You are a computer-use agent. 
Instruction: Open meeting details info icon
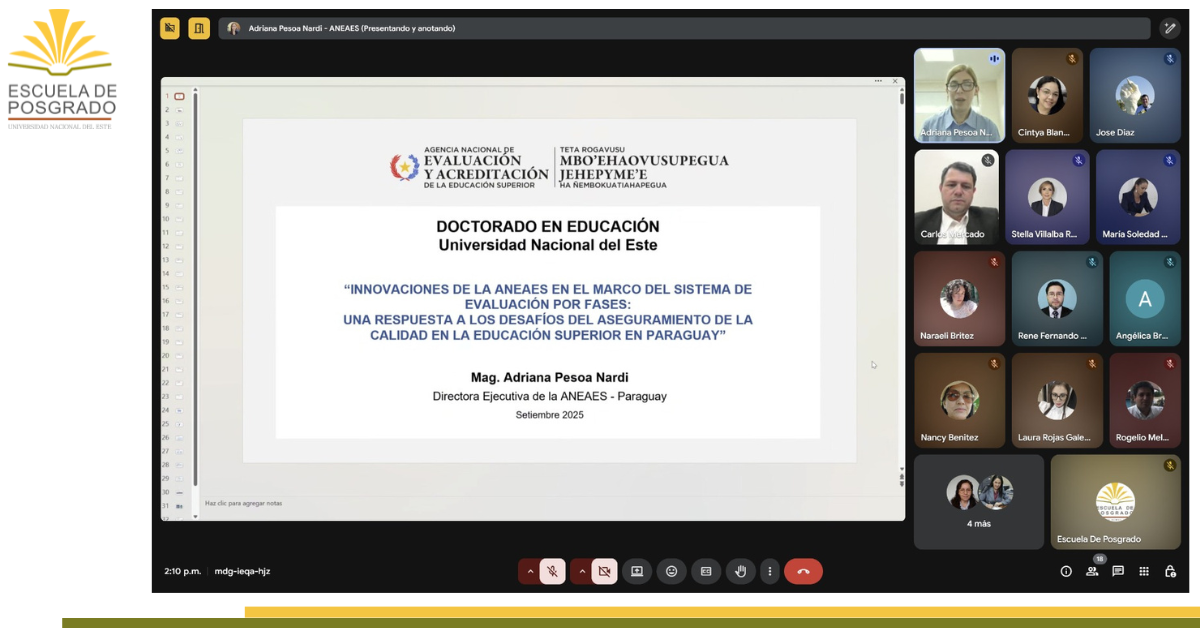pyautogui.click(x=1066, y=571)
